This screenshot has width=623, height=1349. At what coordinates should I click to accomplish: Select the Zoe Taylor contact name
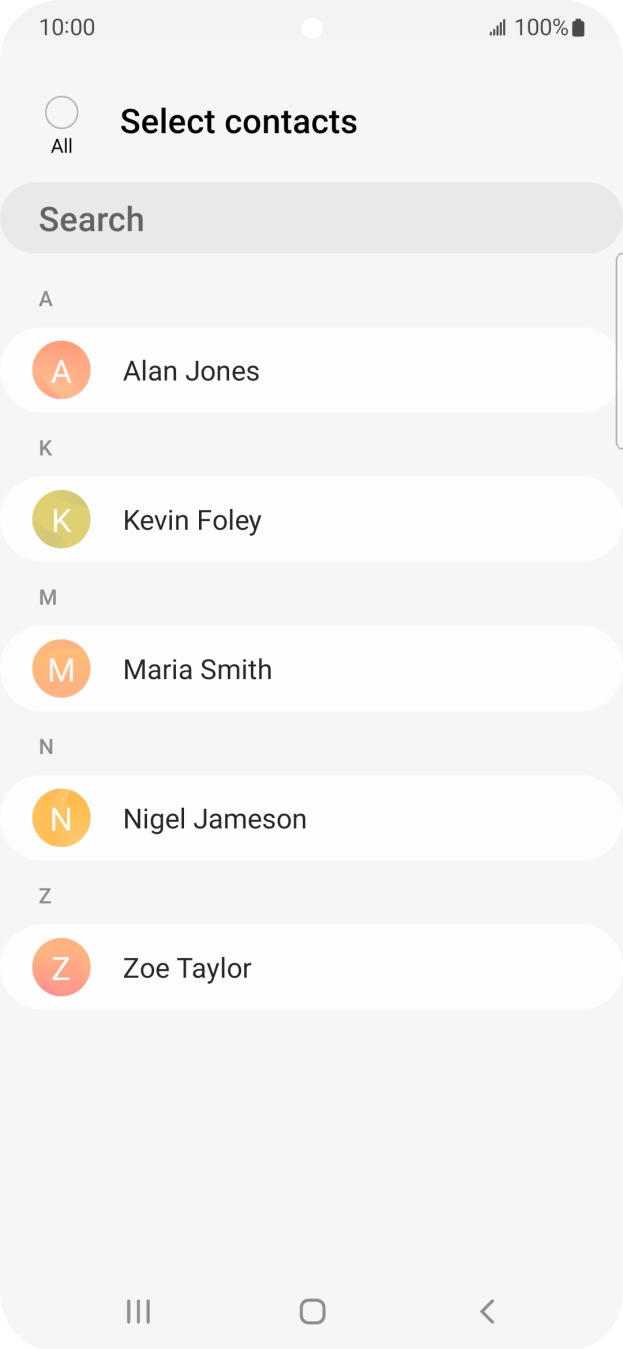point(187,967)
